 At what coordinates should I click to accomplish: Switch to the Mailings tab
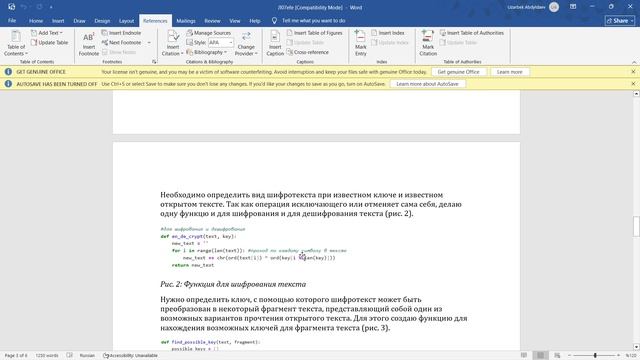point(186,20)
